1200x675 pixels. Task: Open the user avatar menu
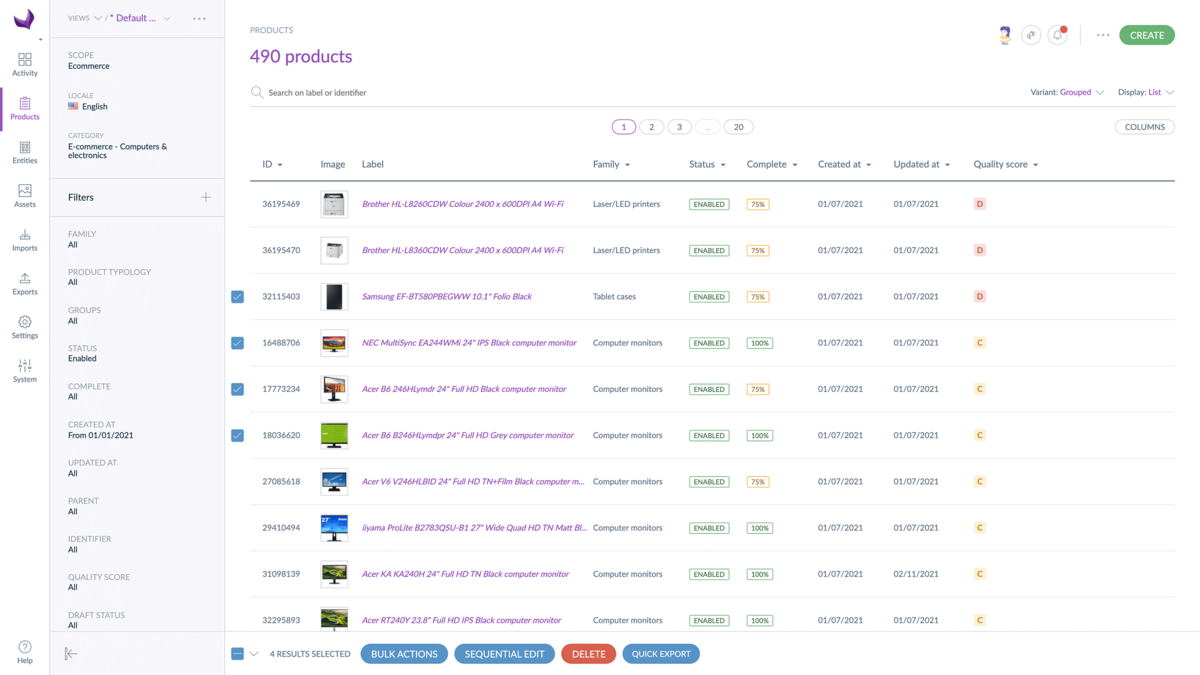click(x=1004, y=35)
